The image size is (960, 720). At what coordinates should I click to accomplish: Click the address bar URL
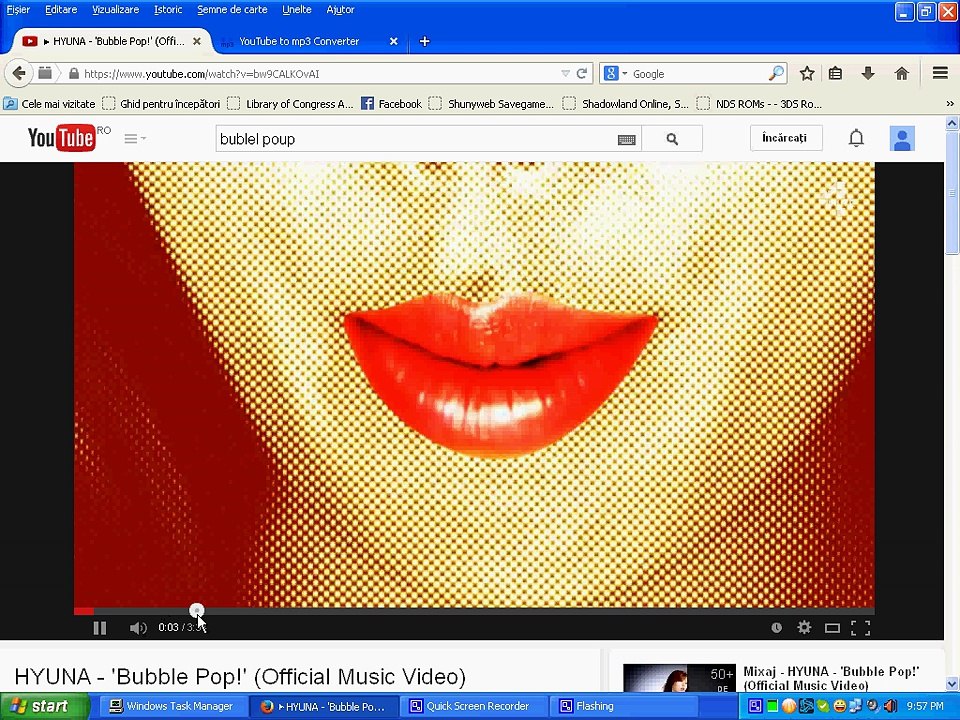pos(202,74)
